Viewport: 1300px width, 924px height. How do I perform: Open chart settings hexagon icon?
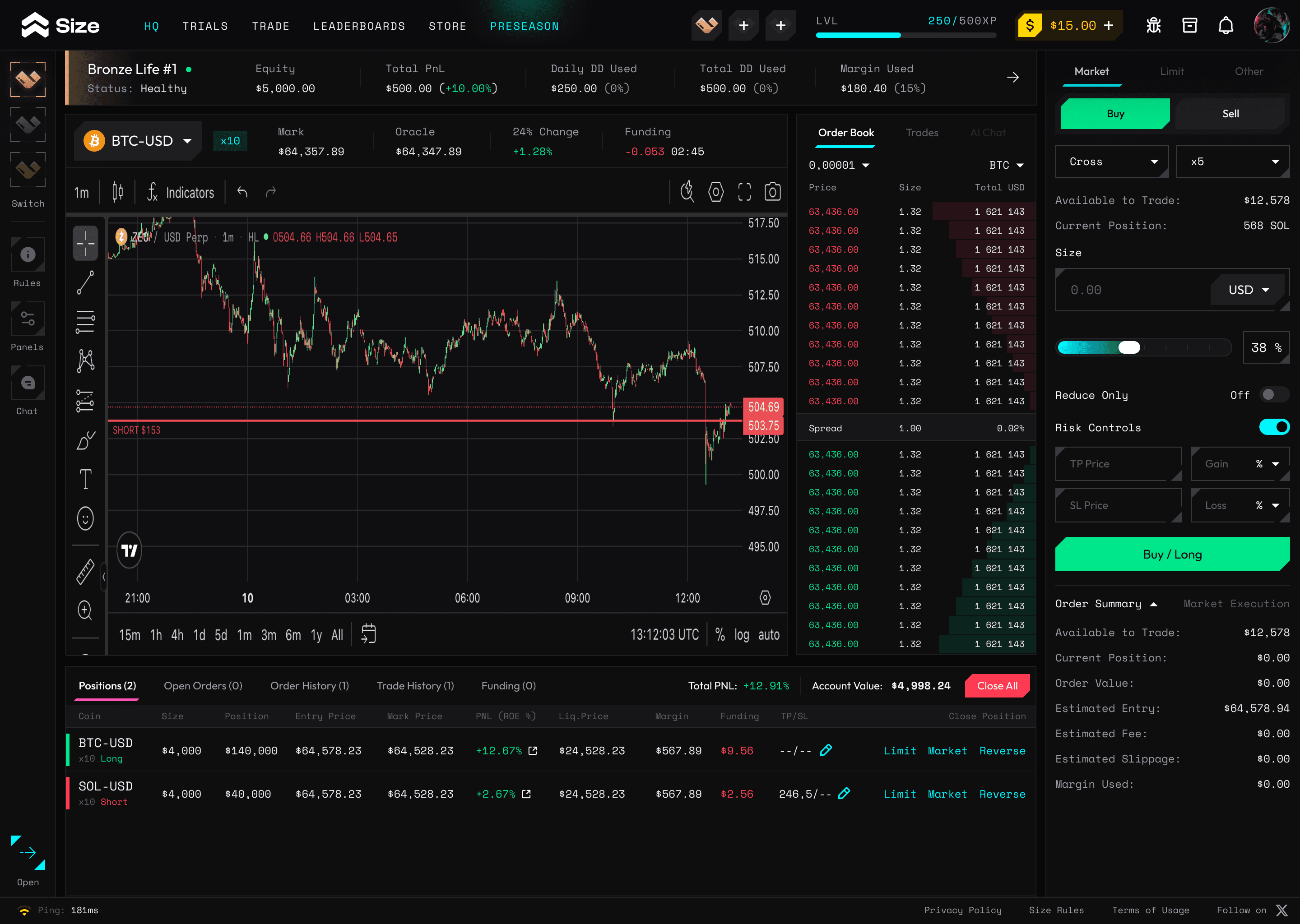coord(716,192)
